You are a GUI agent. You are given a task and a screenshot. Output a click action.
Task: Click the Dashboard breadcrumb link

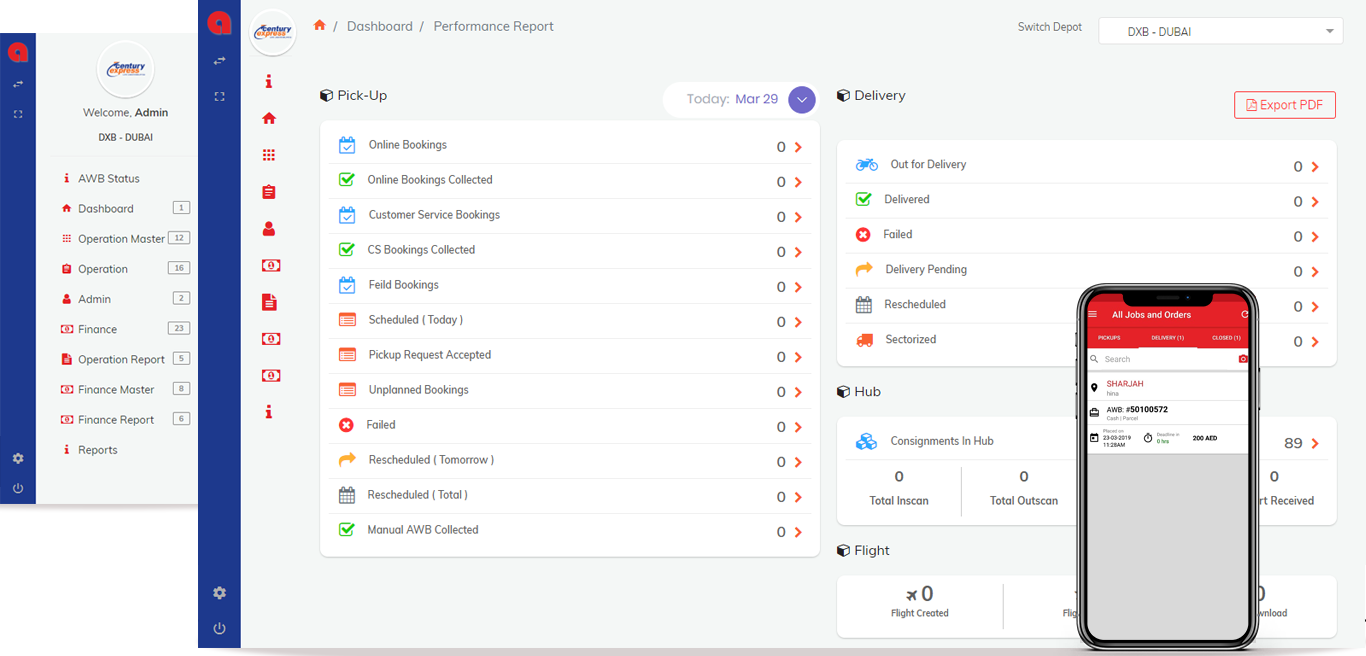click(379, 26)
